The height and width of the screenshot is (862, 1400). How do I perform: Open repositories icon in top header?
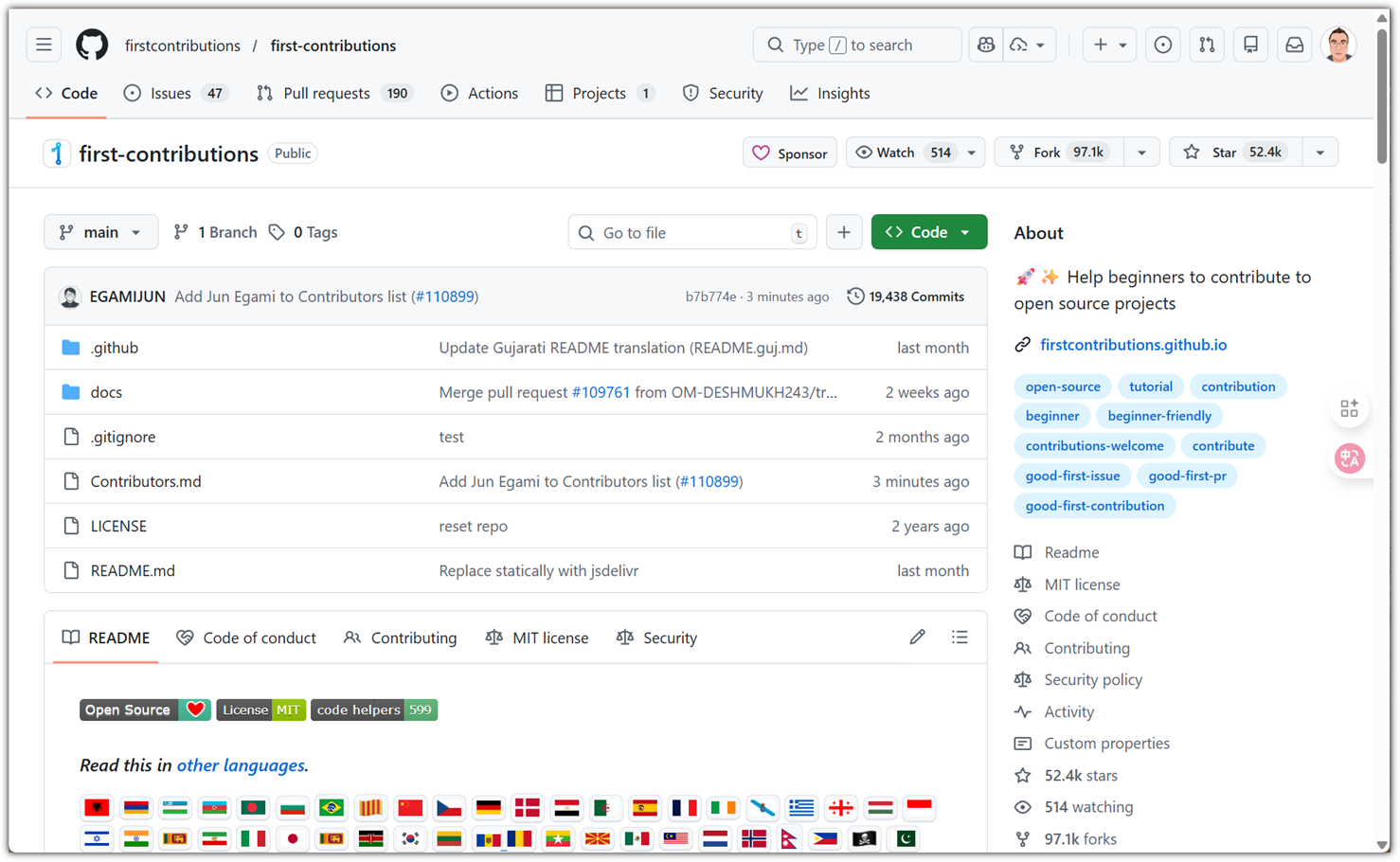click(x=1250, y=45)
